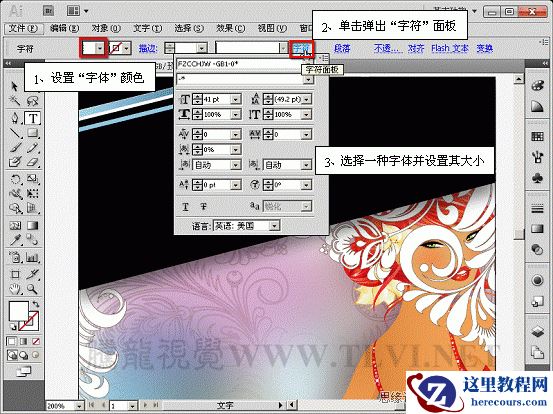This screenshot has height=414, width=553.
Task: Select the Rectangle tool
Action: (32, 133)
